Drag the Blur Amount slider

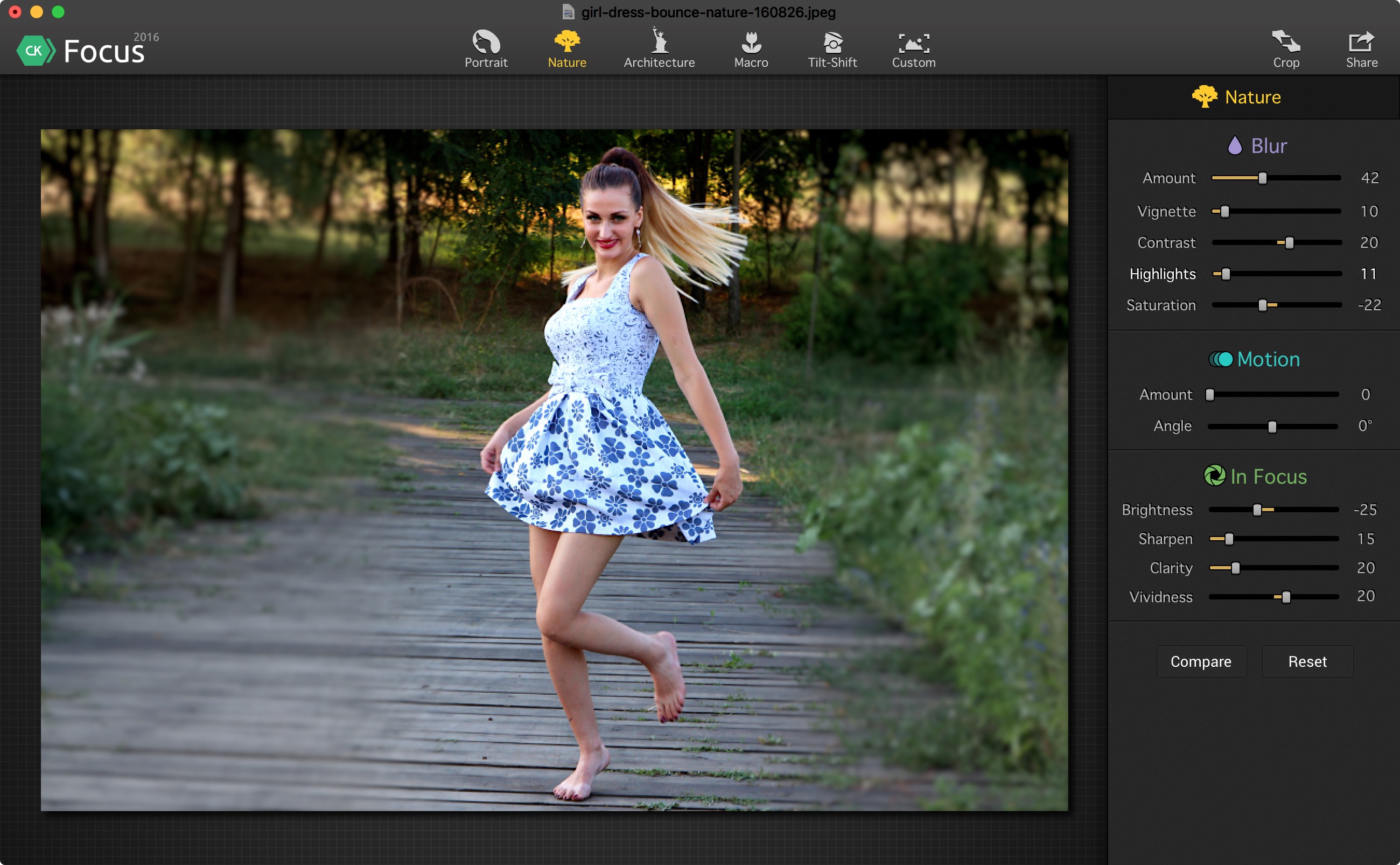tap(1263, 177)
